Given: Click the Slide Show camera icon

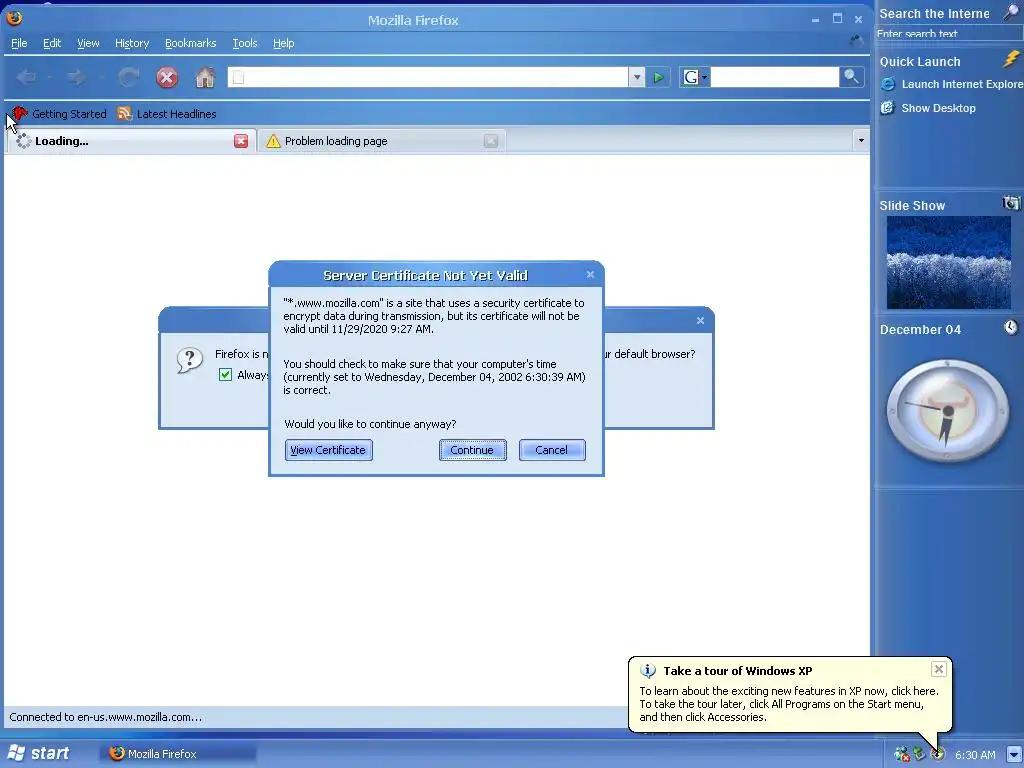Looking at the screenshot, I should pos(1011,203).
